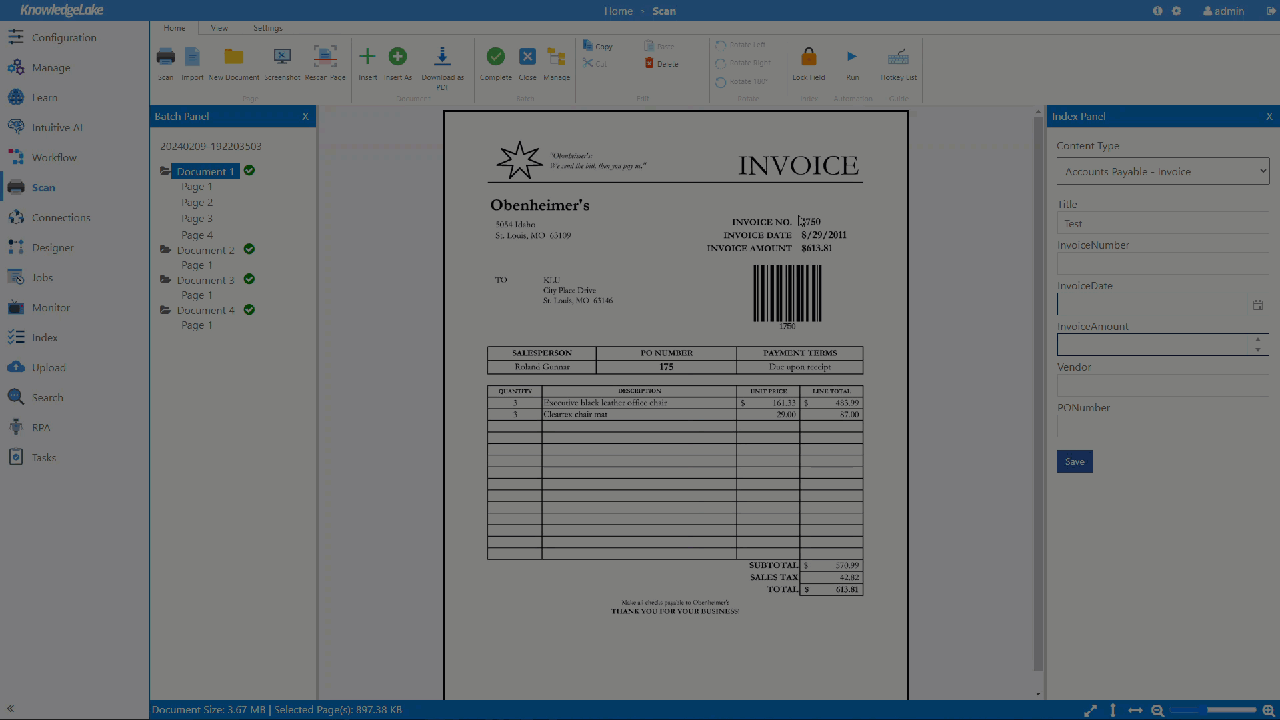The height and width of the screenshot is (720, 1280).
Task: Open the settings gear in the header
Action: [x=1176, y=11]
